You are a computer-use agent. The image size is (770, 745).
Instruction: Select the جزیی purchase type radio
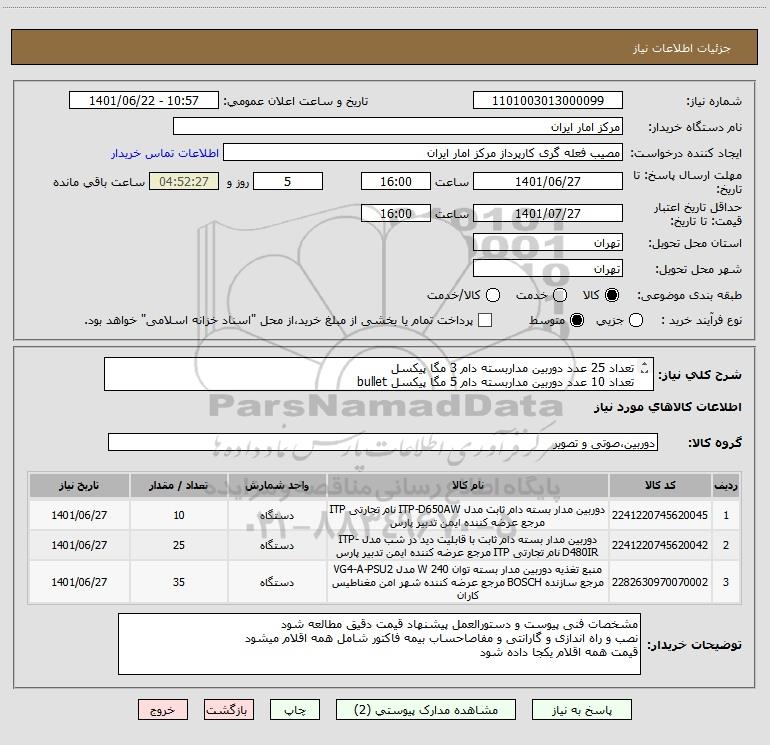(x=636, y=321)
